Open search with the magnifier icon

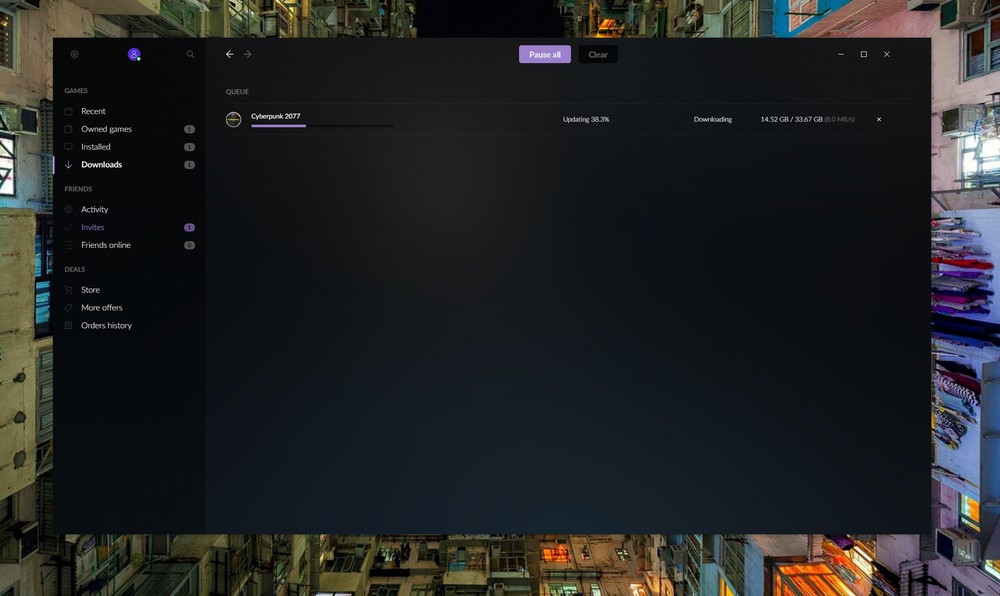190,54
